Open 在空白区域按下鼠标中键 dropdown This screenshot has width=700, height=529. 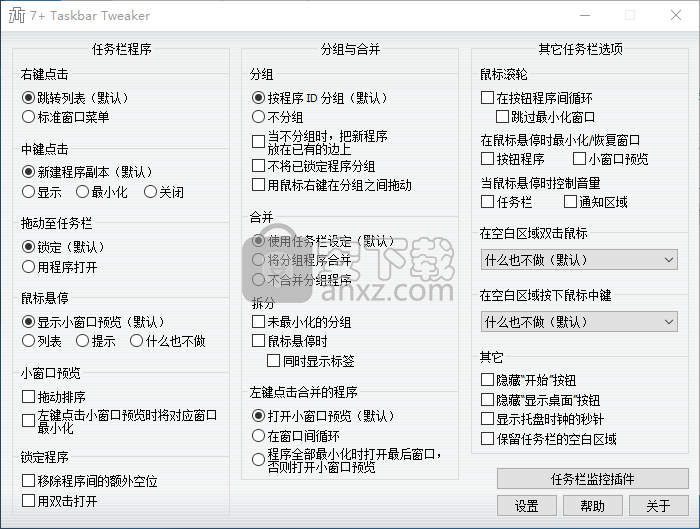579,322
